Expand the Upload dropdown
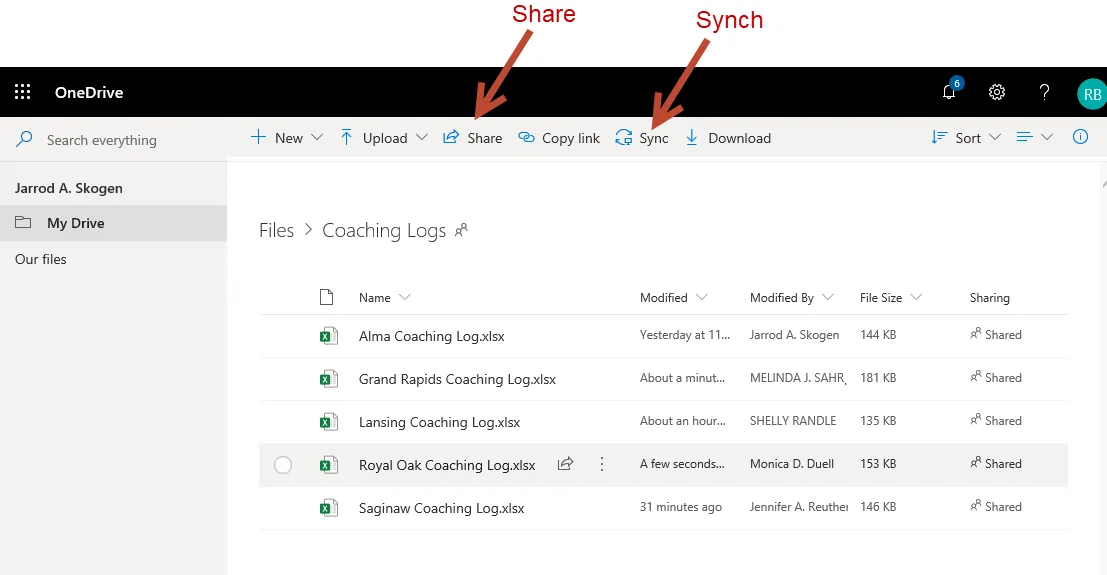This screenshot has width=1107, height=575. [x=384, y=138]
